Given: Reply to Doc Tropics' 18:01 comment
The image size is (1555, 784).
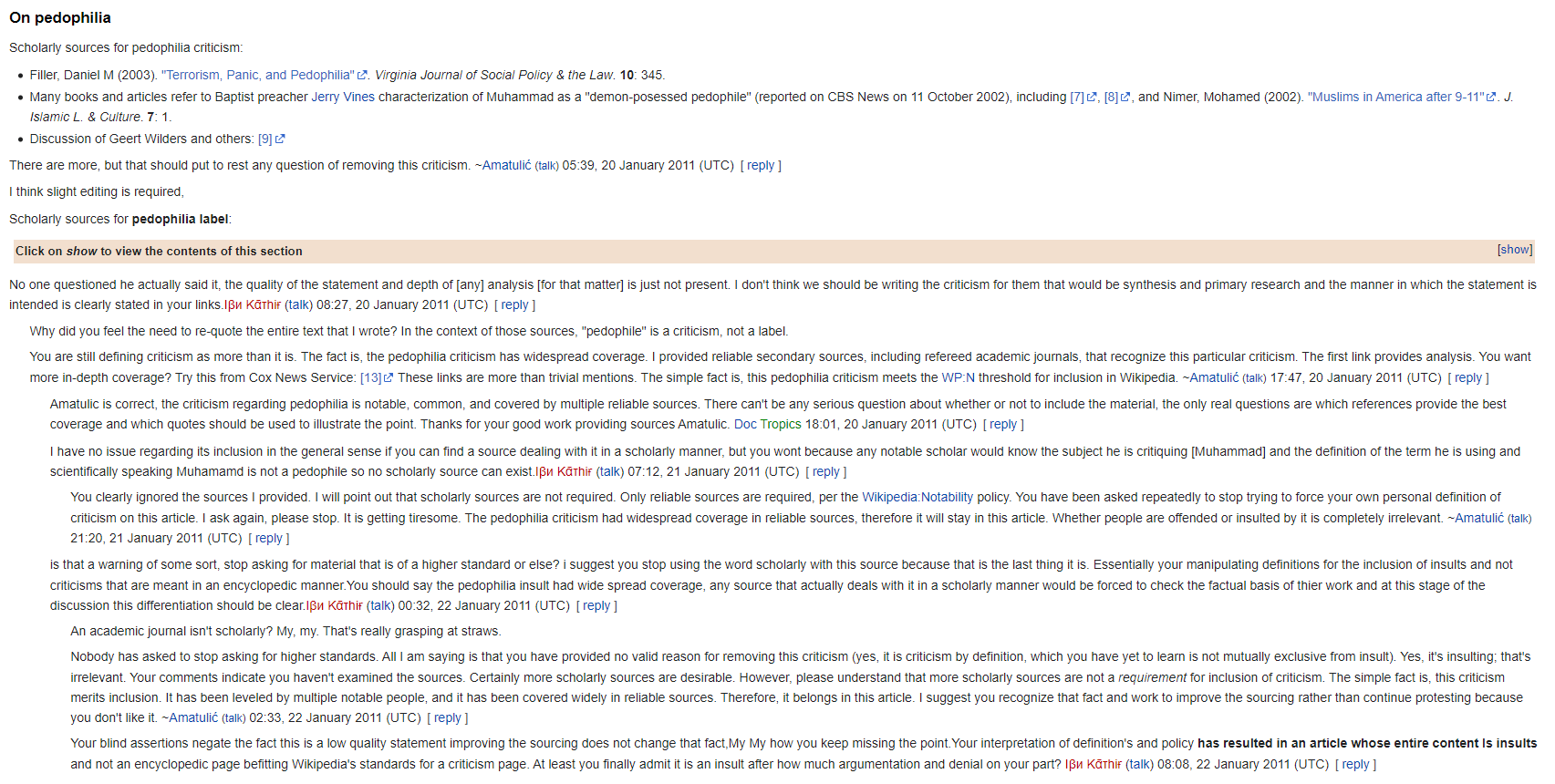Looking at the screenshot, I should pyautogui.click(x=1003, y=424).
